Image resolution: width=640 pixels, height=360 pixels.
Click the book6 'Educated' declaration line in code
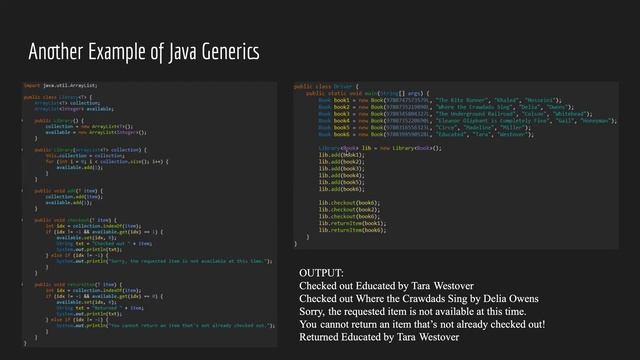pyautogui.click(x=426, y=134)
